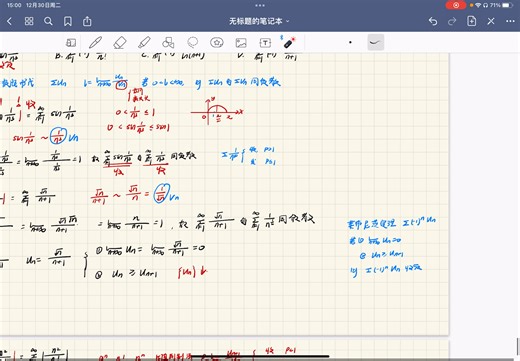Tap the home indicator bar
This screenshot has width=520, height=361.
tap(260, 357)
